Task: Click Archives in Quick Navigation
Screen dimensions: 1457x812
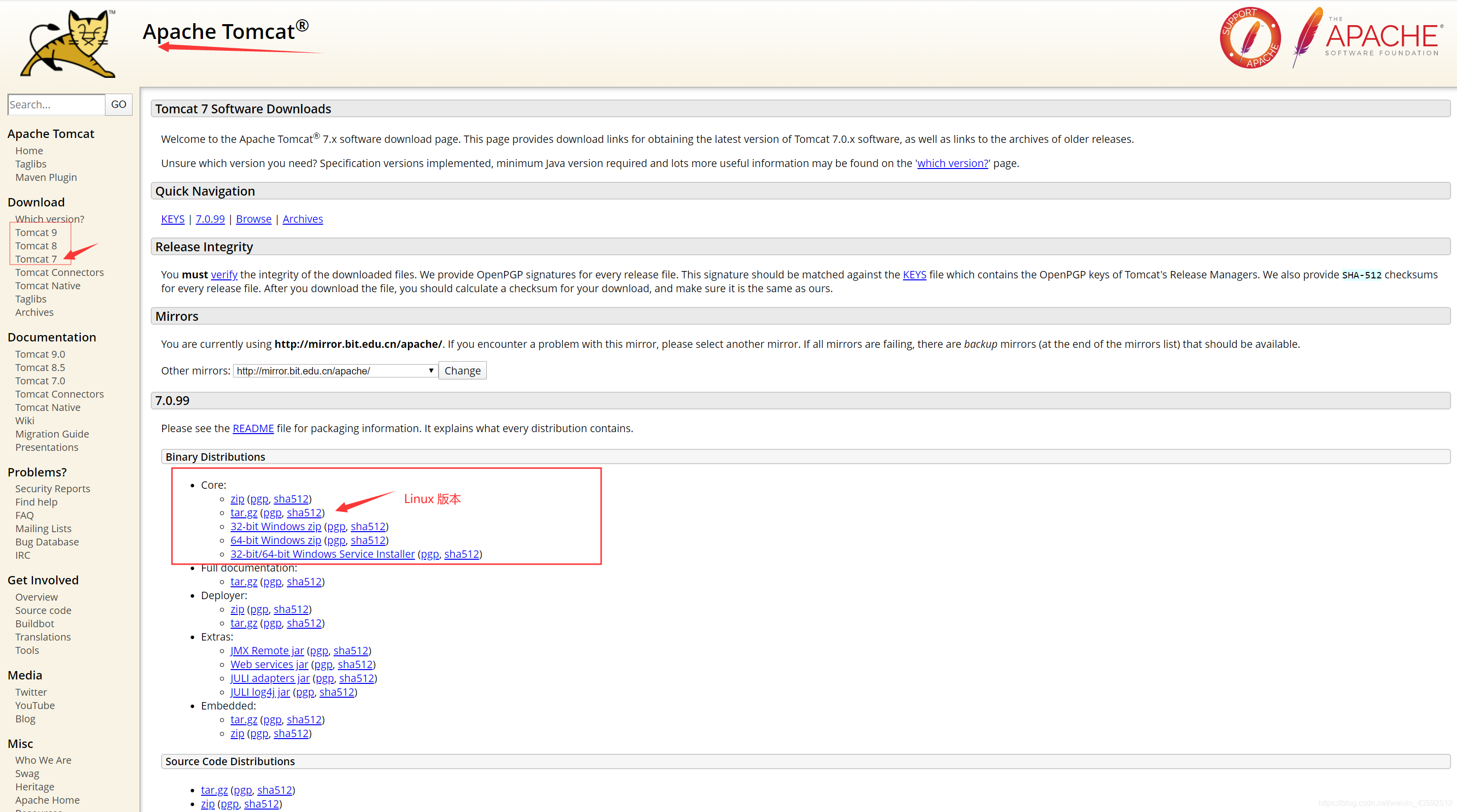Action: pos(303,219)
